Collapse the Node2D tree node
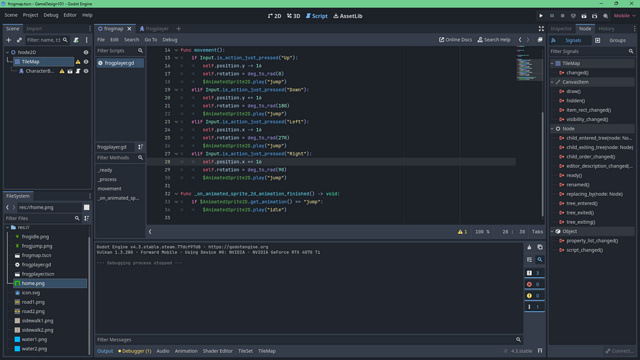 pos(7,52)
